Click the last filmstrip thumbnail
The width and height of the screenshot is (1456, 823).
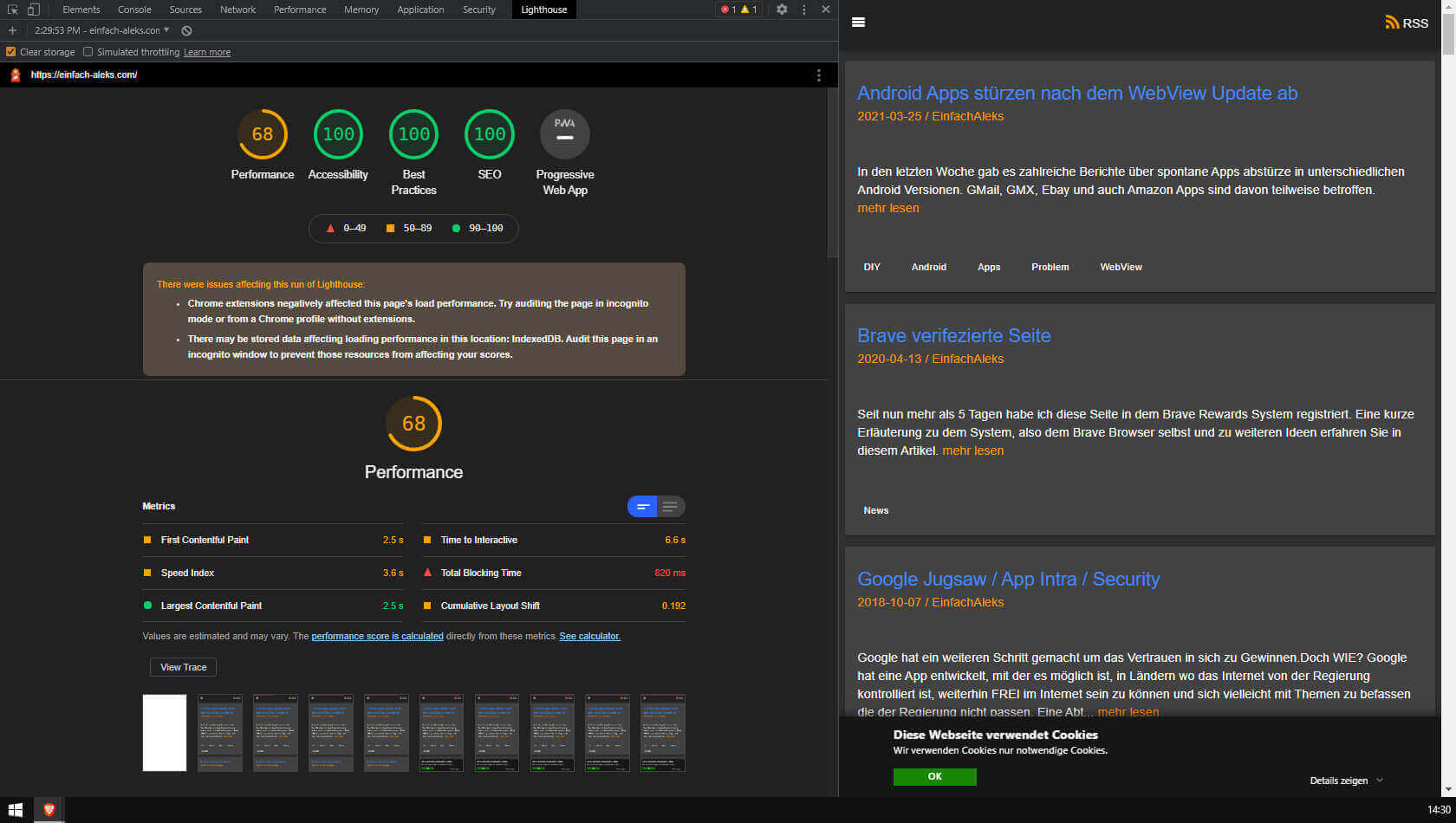(x=663, y=733)
